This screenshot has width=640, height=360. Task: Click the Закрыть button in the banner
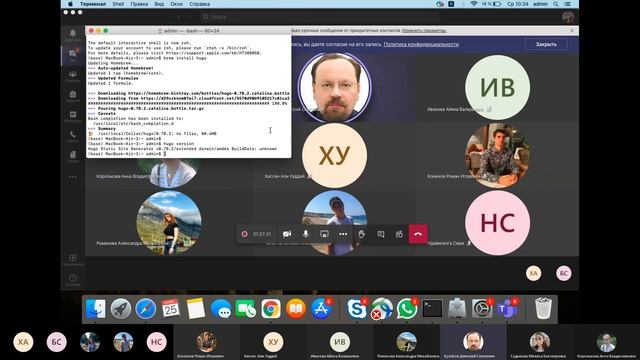coord(546,44)
